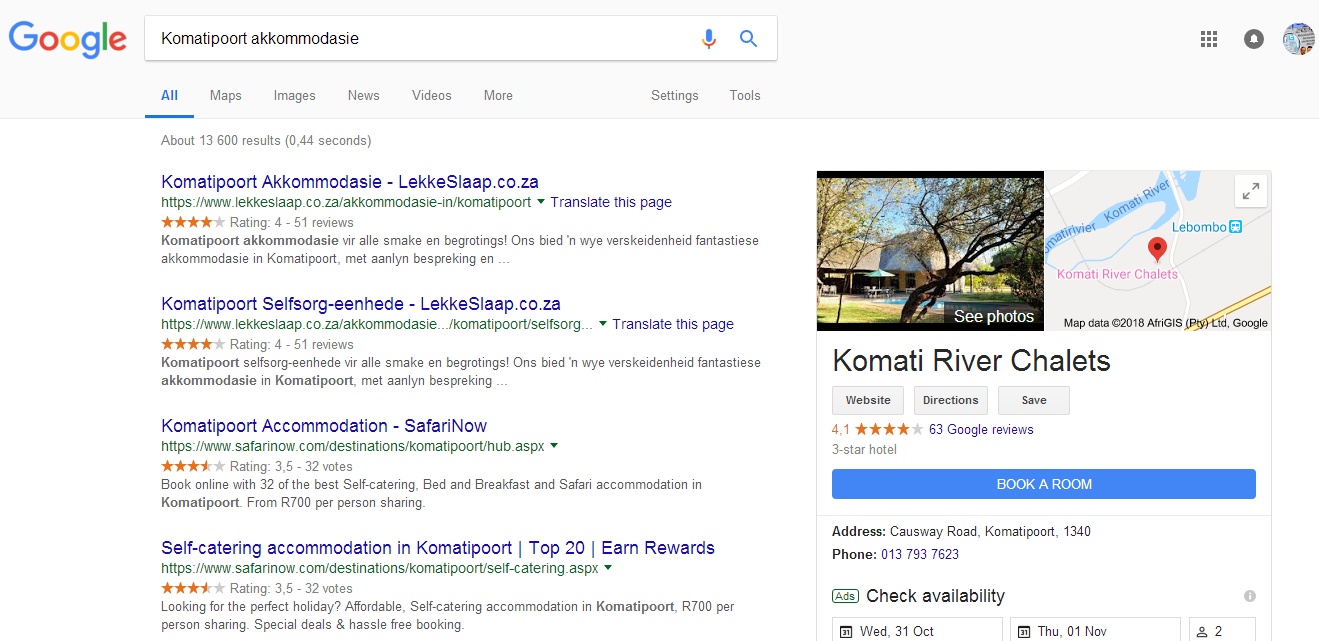Open the account profile avatar

click(1298, 39)
